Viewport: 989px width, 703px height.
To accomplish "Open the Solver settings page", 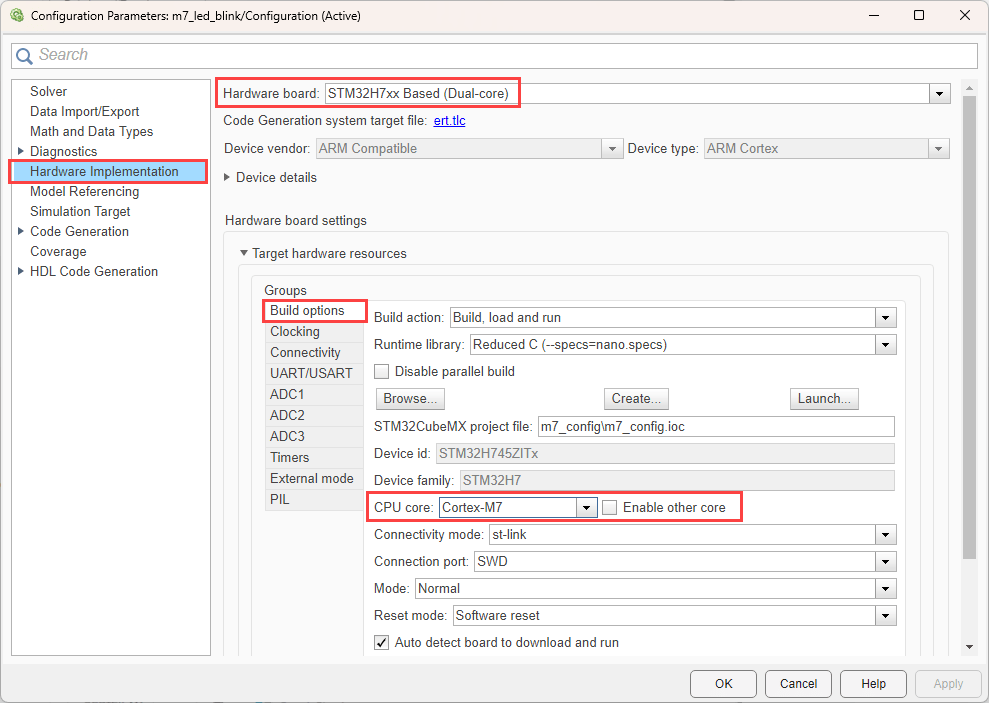I will [48, 91].
